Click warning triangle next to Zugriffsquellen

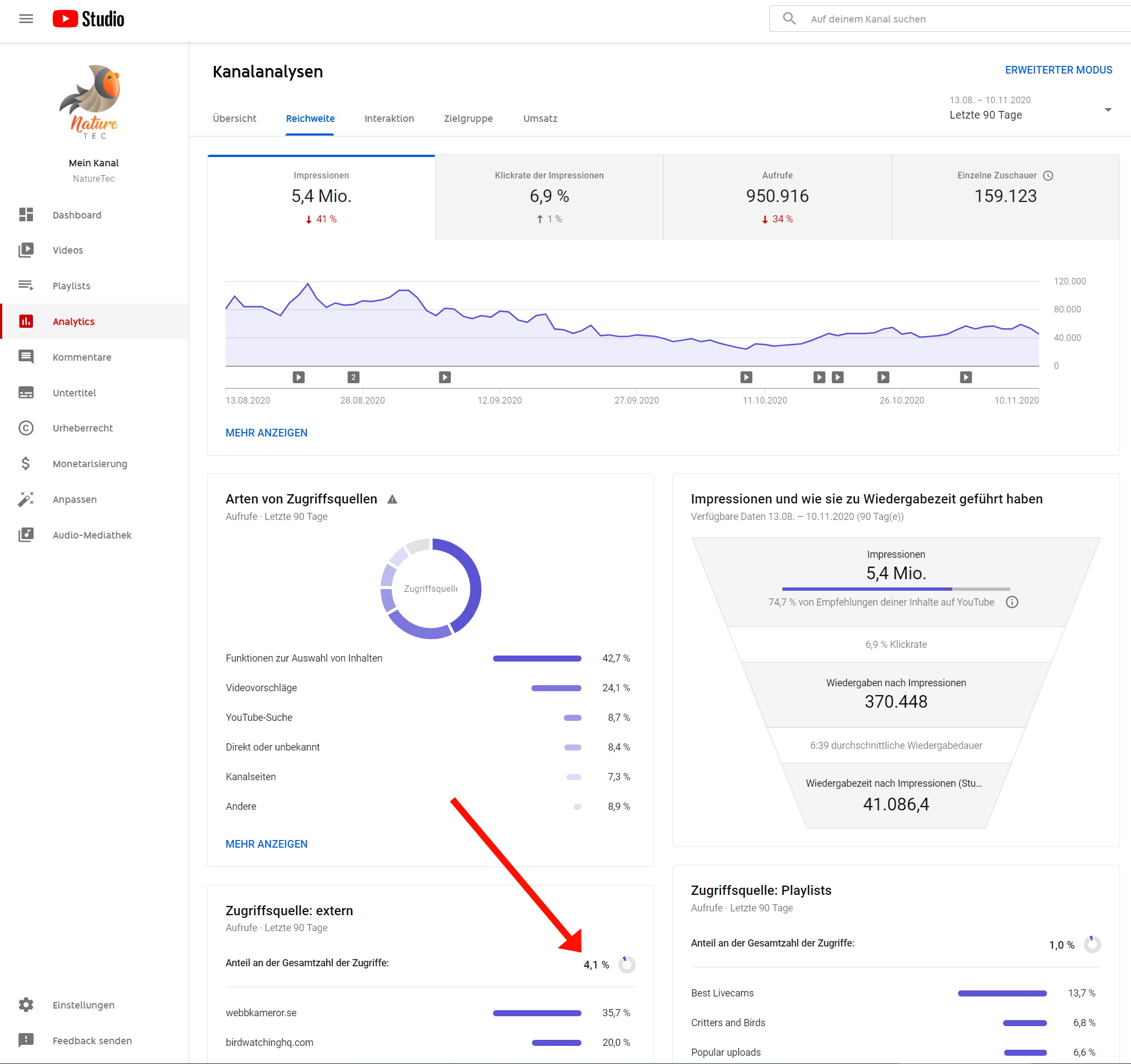coord(392,499)
